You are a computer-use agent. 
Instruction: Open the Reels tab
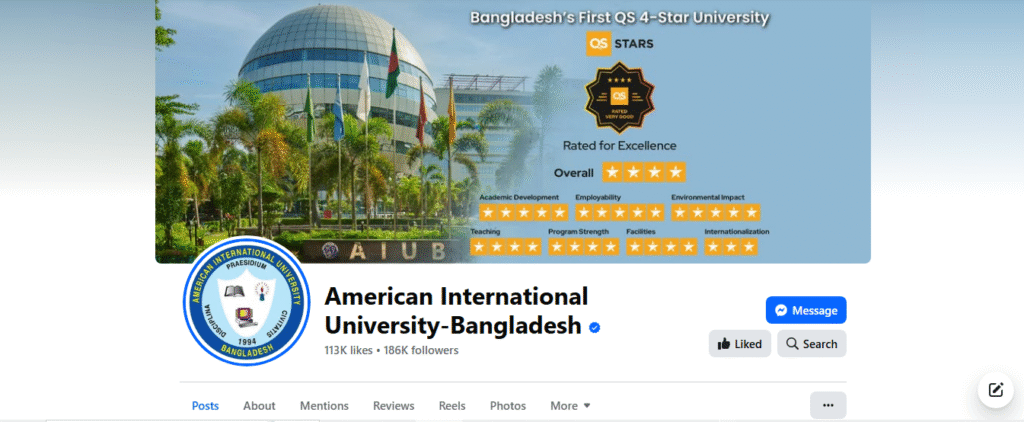(452, 406)
